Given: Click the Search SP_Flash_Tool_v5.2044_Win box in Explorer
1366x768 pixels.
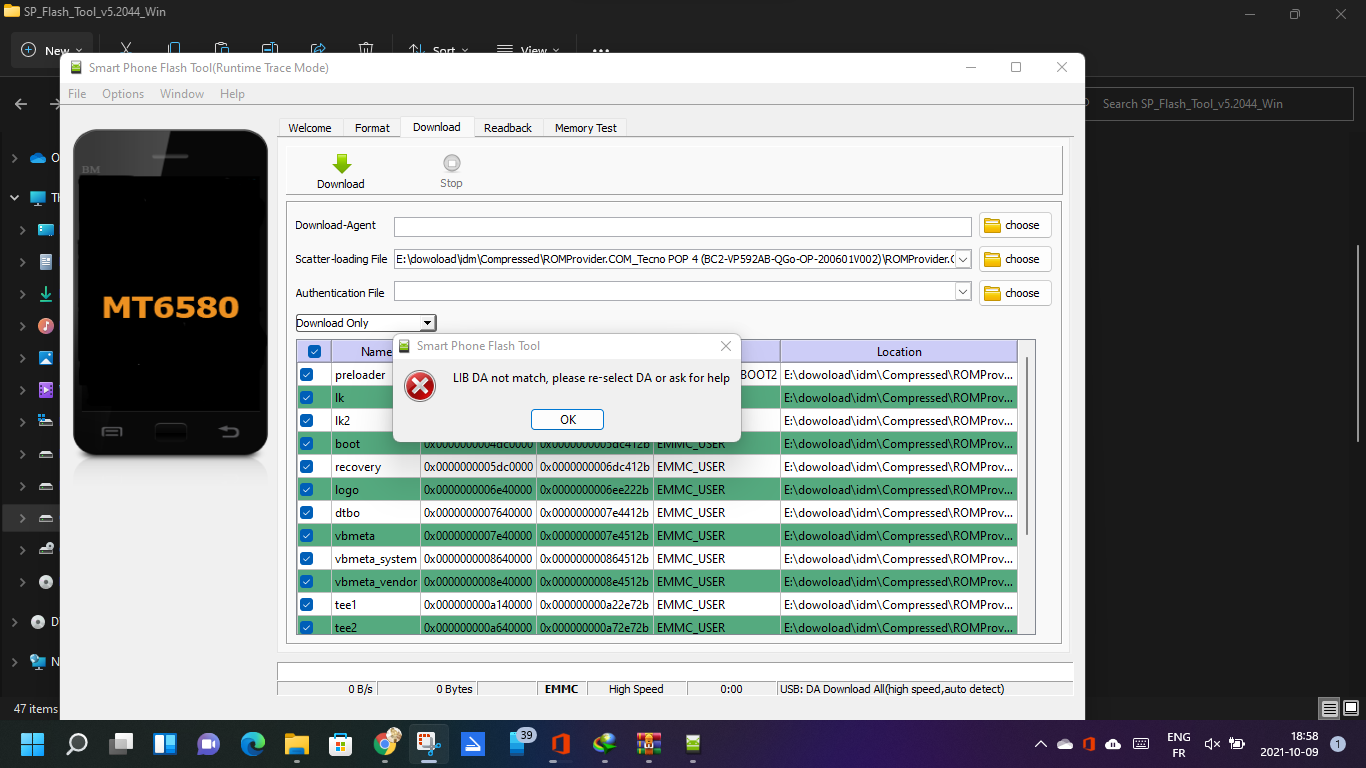Looking at the screenshot, I should click(1220, 104).
